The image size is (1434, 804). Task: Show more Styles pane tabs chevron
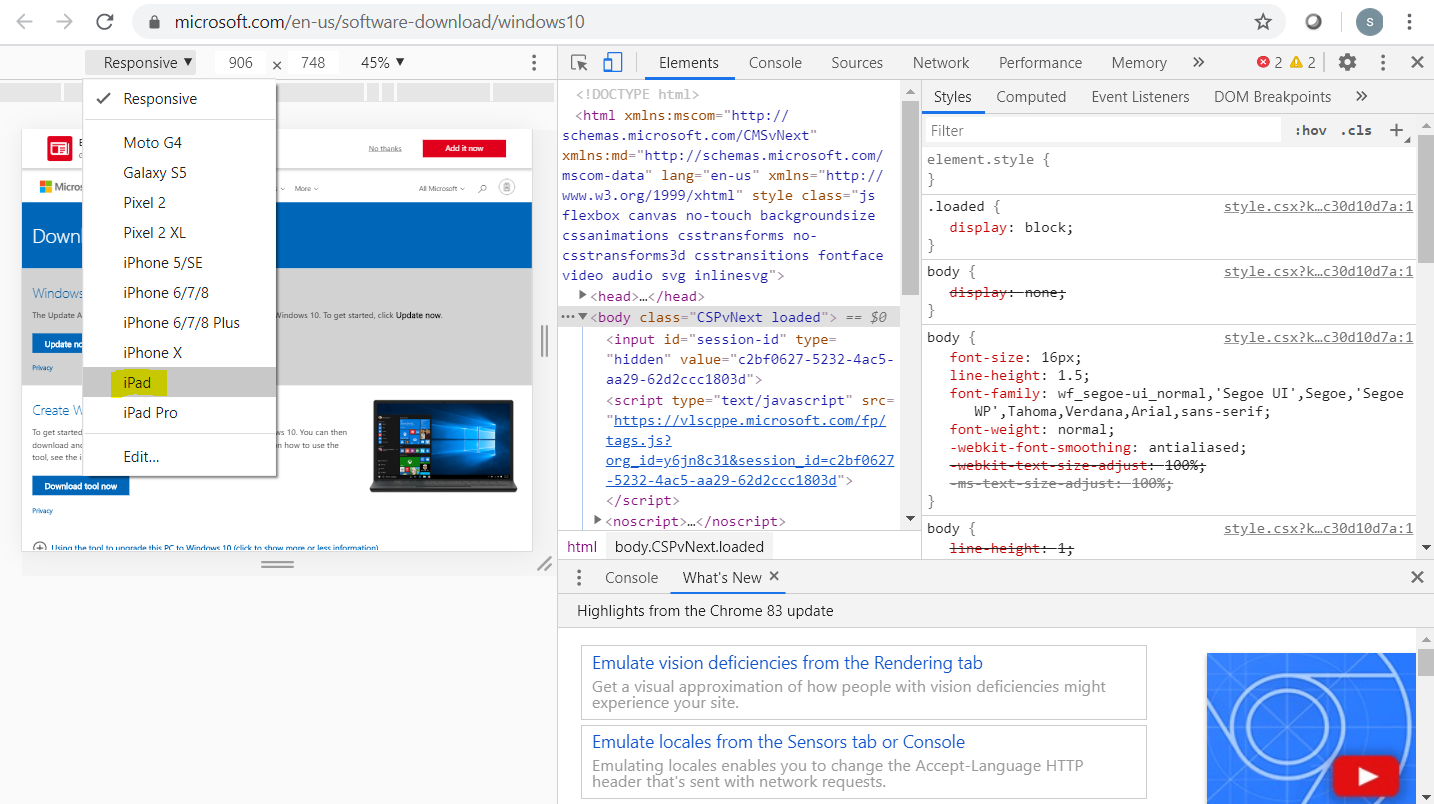1361,96
